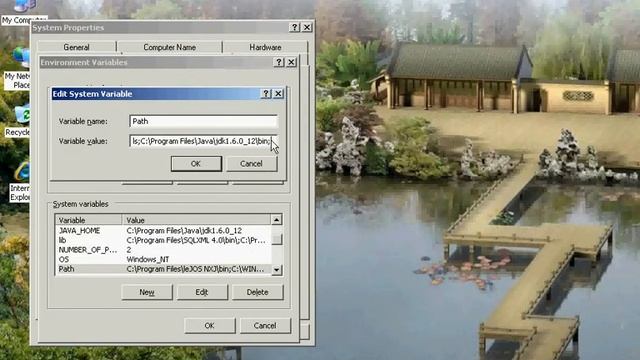Select the Internet Explorer desktop icon

click(x=20, y=182)
